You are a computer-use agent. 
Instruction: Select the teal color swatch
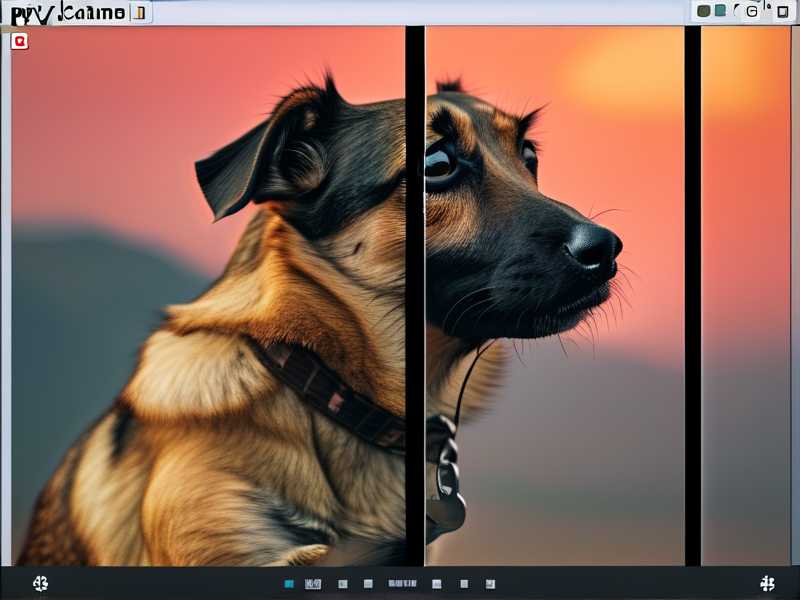[720, 11]
